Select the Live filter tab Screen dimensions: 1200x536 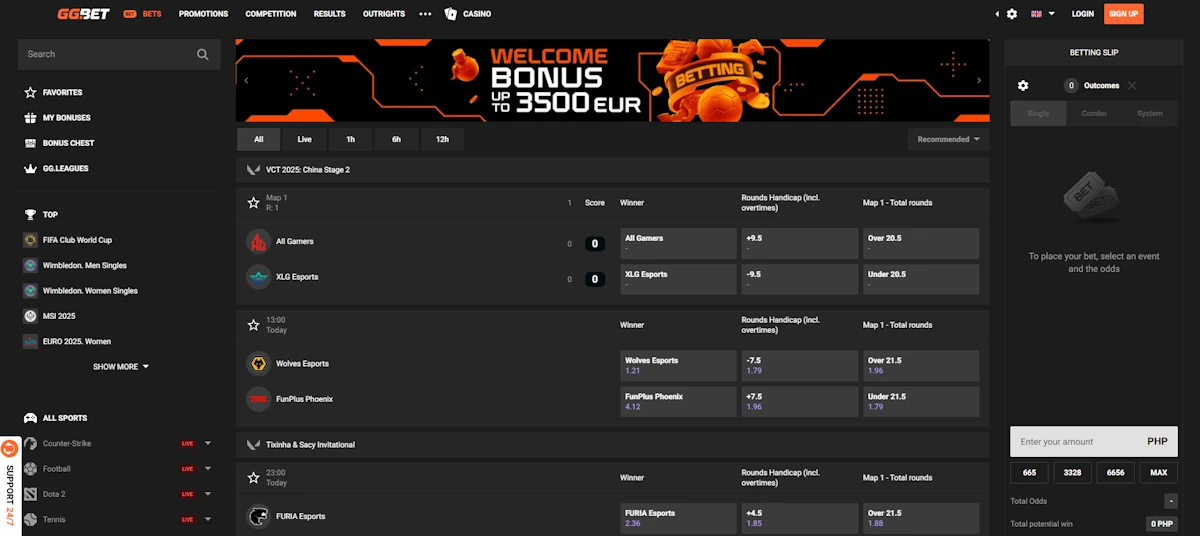pyautogui.click(x=305, y=139)
